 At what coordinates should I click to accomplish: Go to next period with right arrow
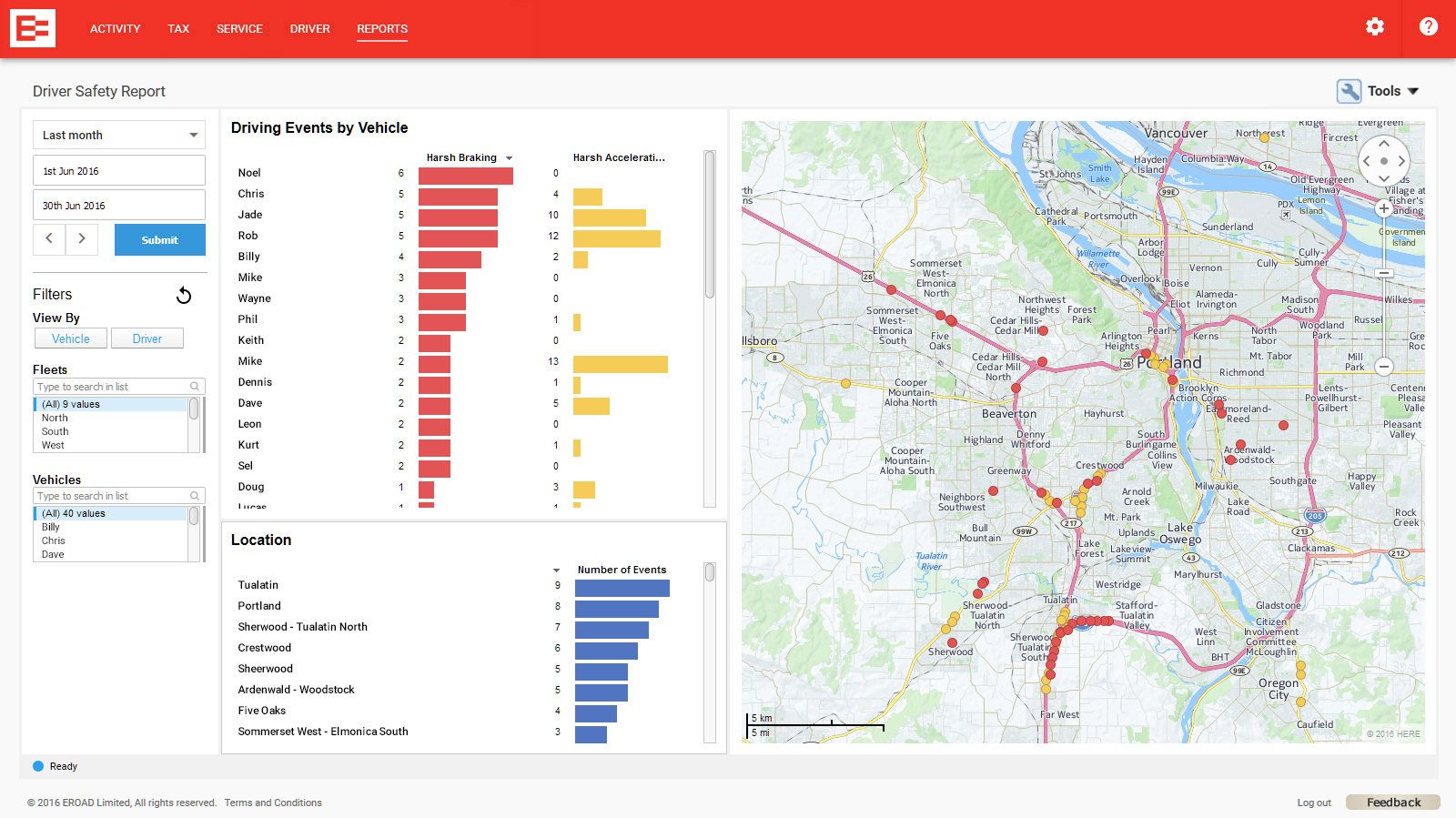tap(82, 238)
